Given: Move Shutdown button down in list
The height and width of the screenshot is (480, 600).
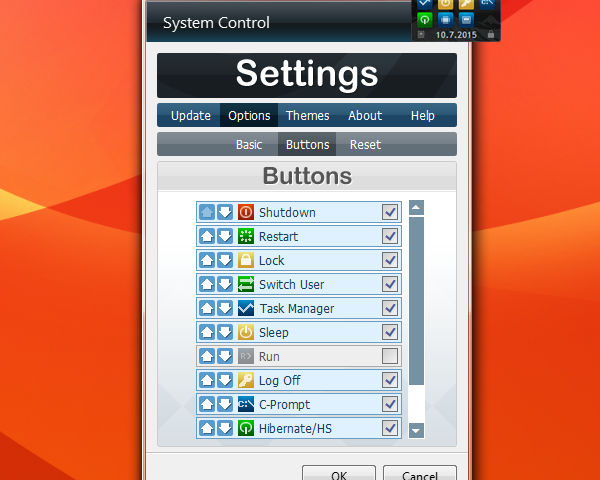Looking at the screenshot, I should pyautogui.click(x=225, y=212).
